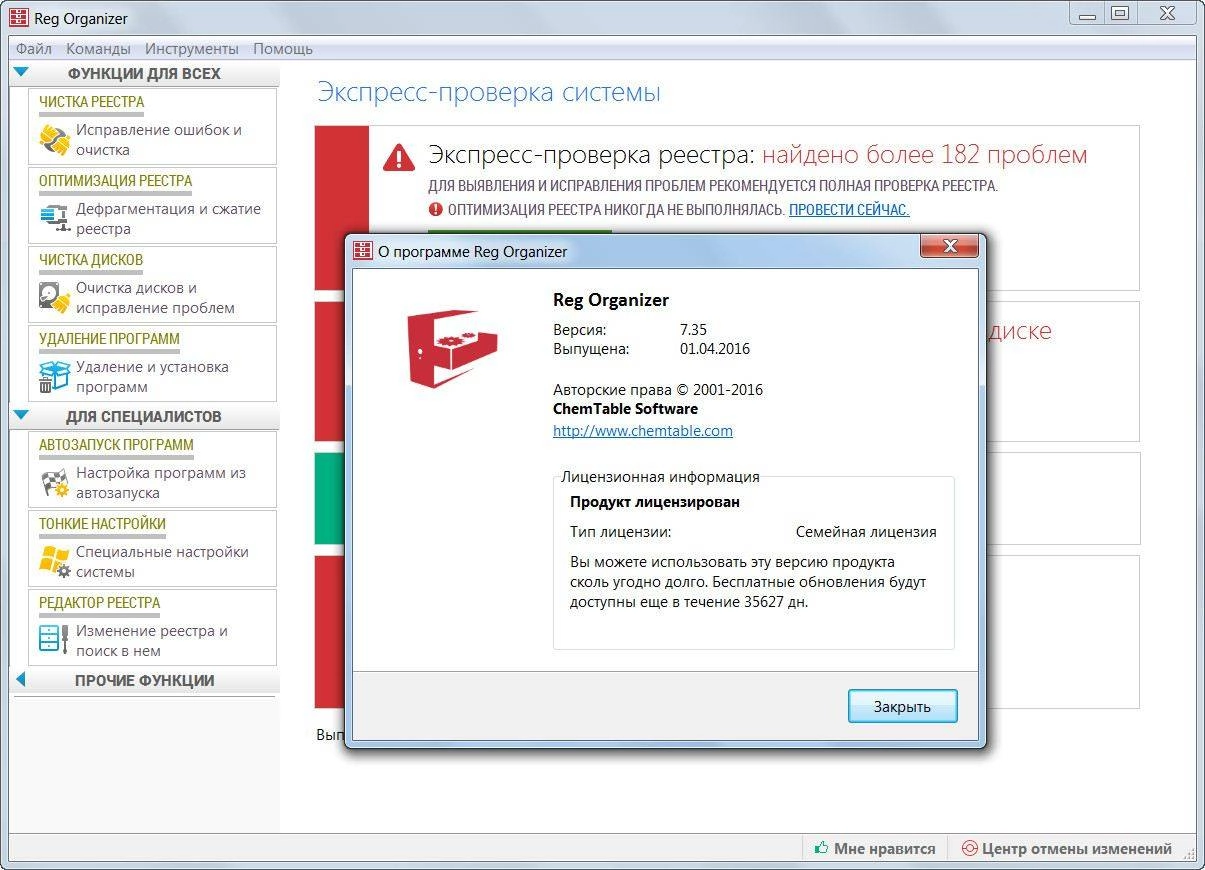1205x870 pixels.
Task: Expand the ПРОЧИЕ ФУНКЦИИ section
Action: [21, 680]
